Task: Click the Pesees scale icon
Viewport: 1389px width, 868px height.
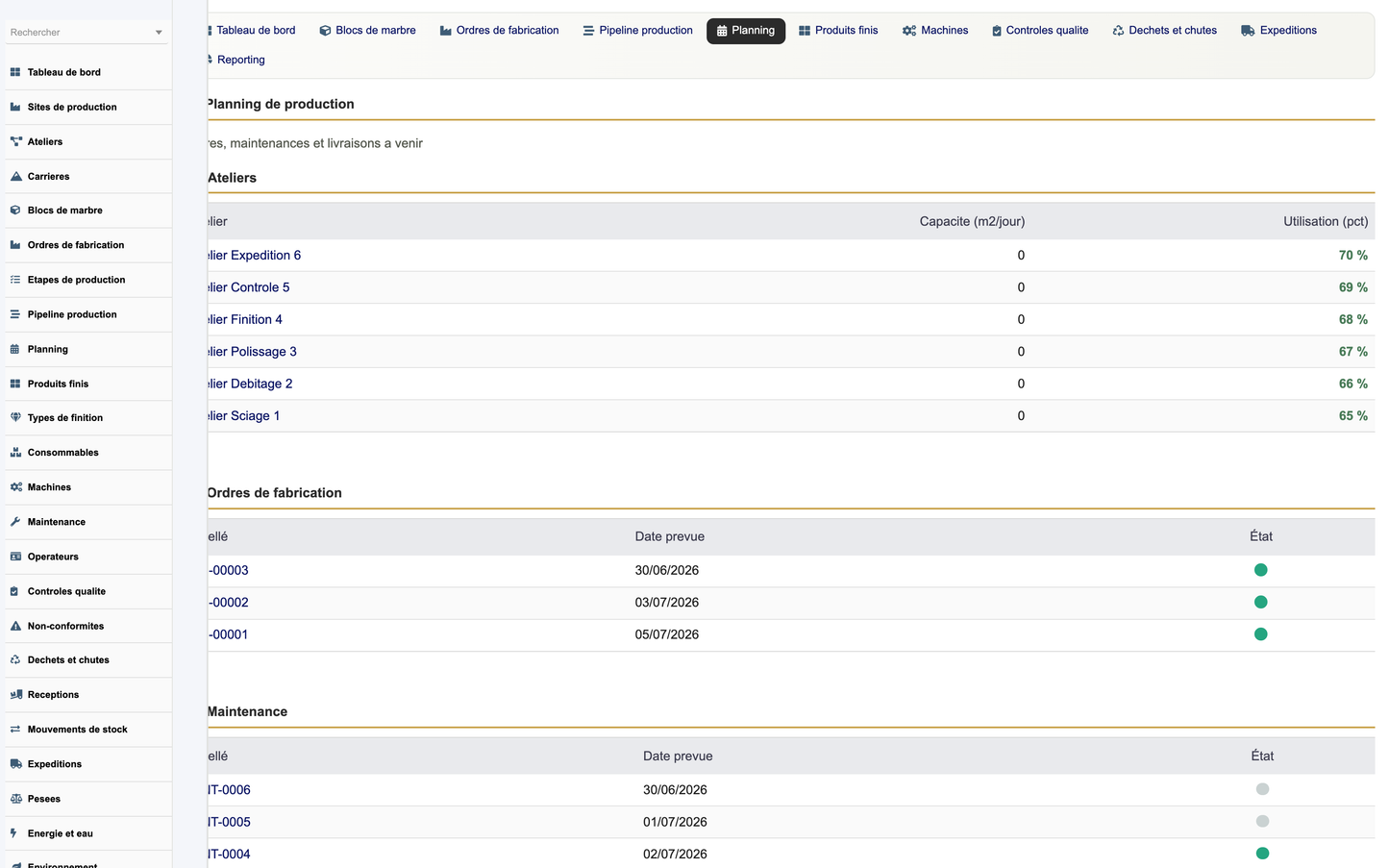Action: click(x=15, y=799)
